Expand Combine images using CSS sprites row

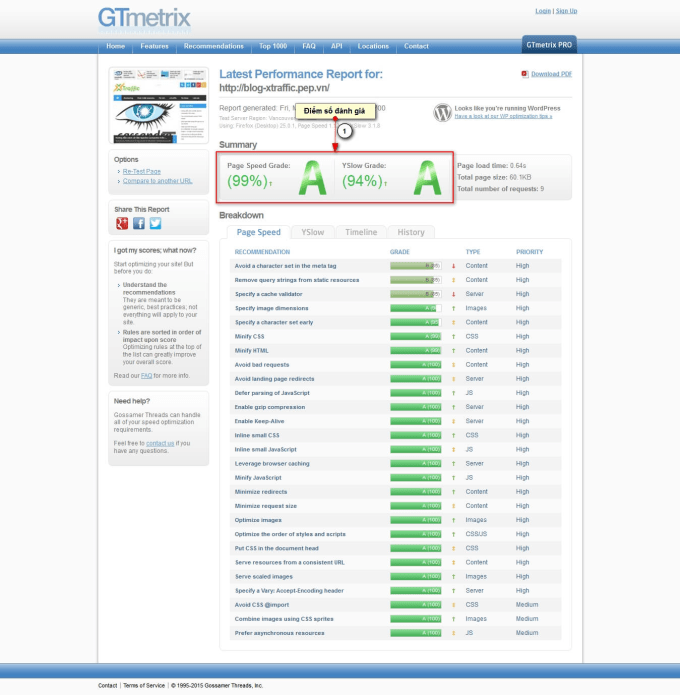(284, 619)
